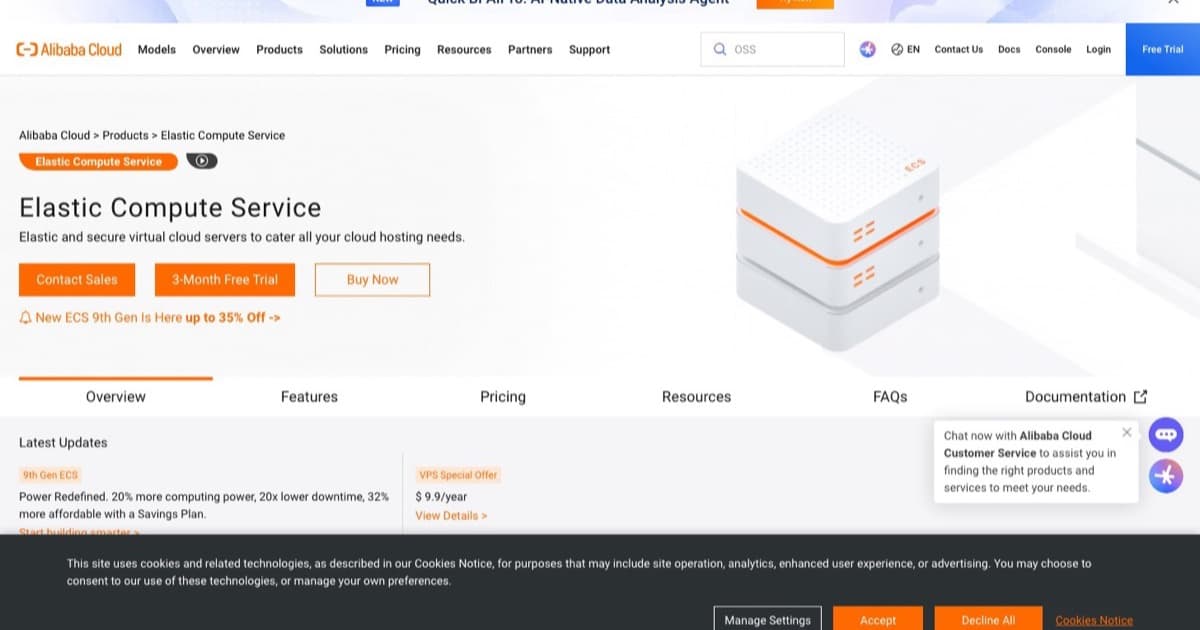Open the Overview menu in top navigation
Viewport: 1200px width, 630px height.
(x=216, y=49)
